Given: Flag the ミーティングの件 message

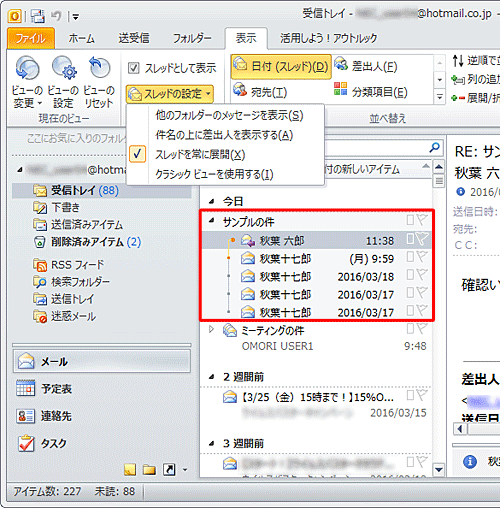Looking at the screenshot, I should tap(422, 329).
